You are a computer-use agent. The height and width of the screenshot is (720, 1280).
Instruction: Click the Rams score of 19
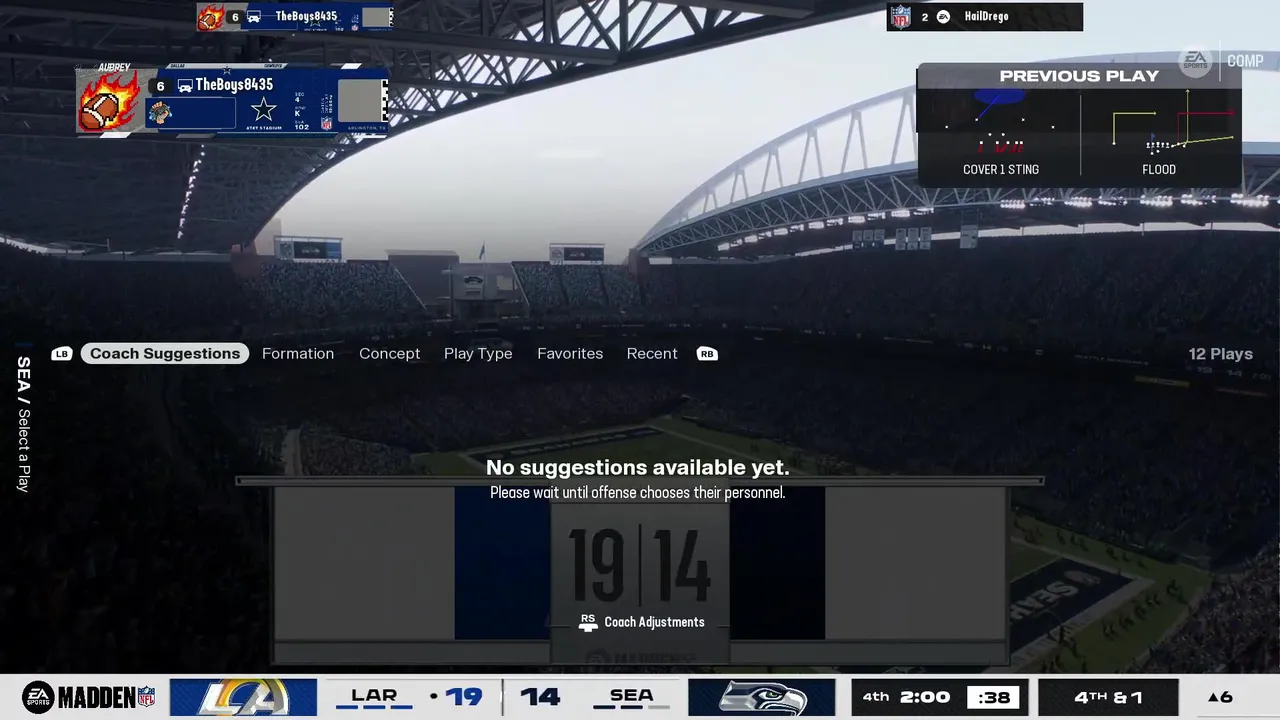tap(464, 697)
